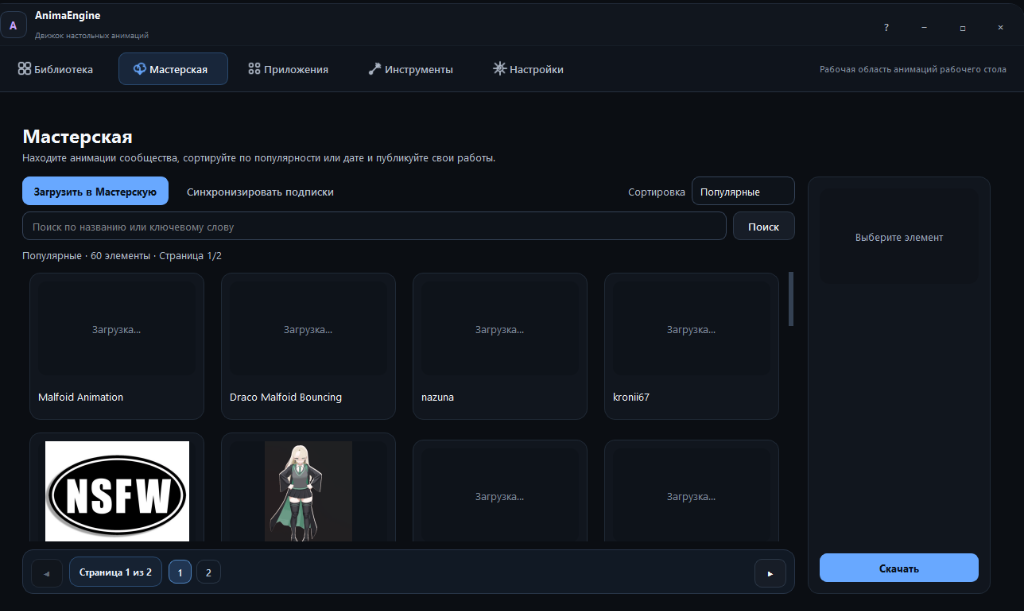Viewport: 1024px width, 611px height.
Task: Go to page 1
Action: point(180,572)
